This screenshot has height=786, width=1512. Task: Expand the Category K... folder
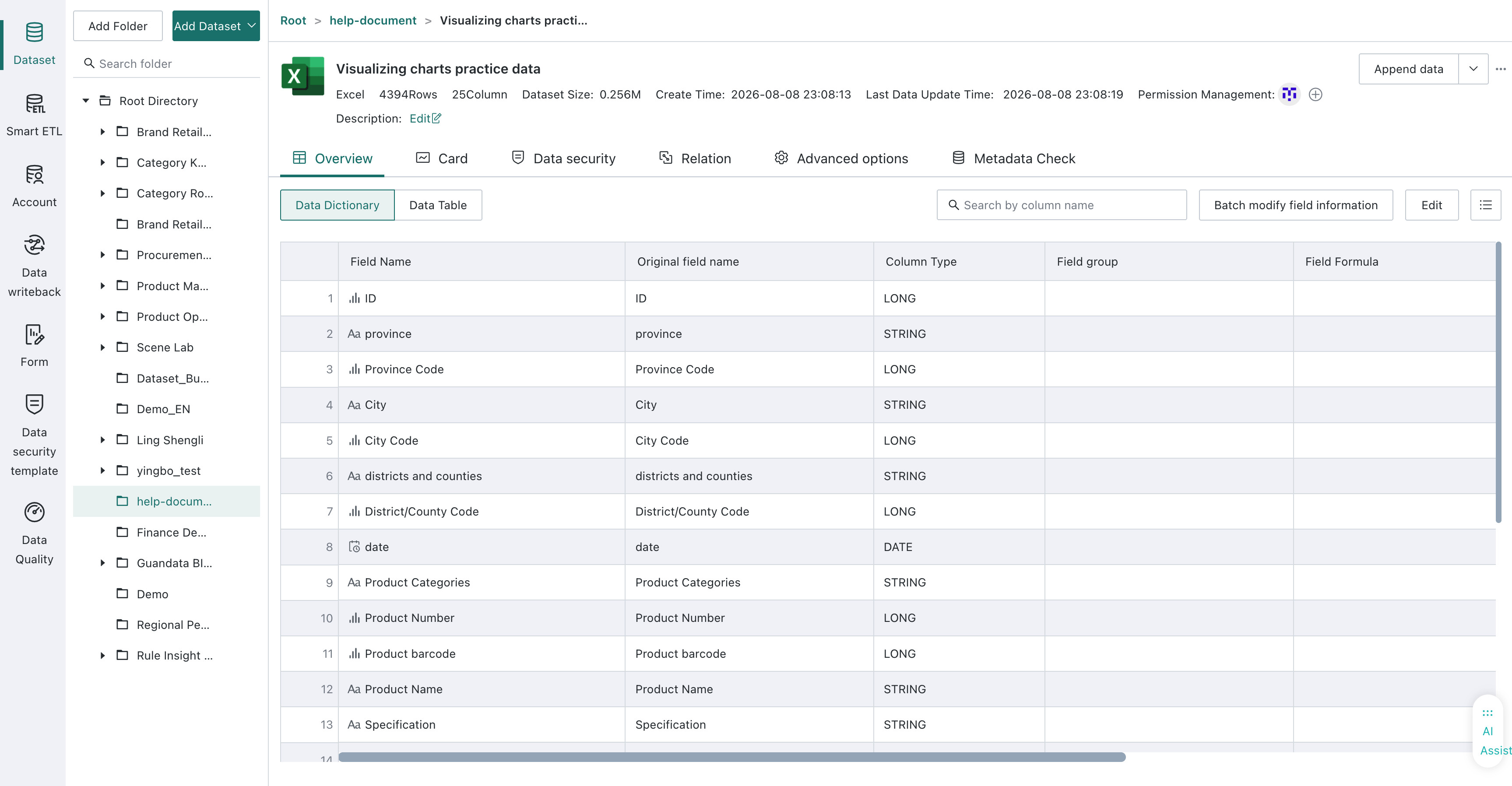(x=103, y=163)
